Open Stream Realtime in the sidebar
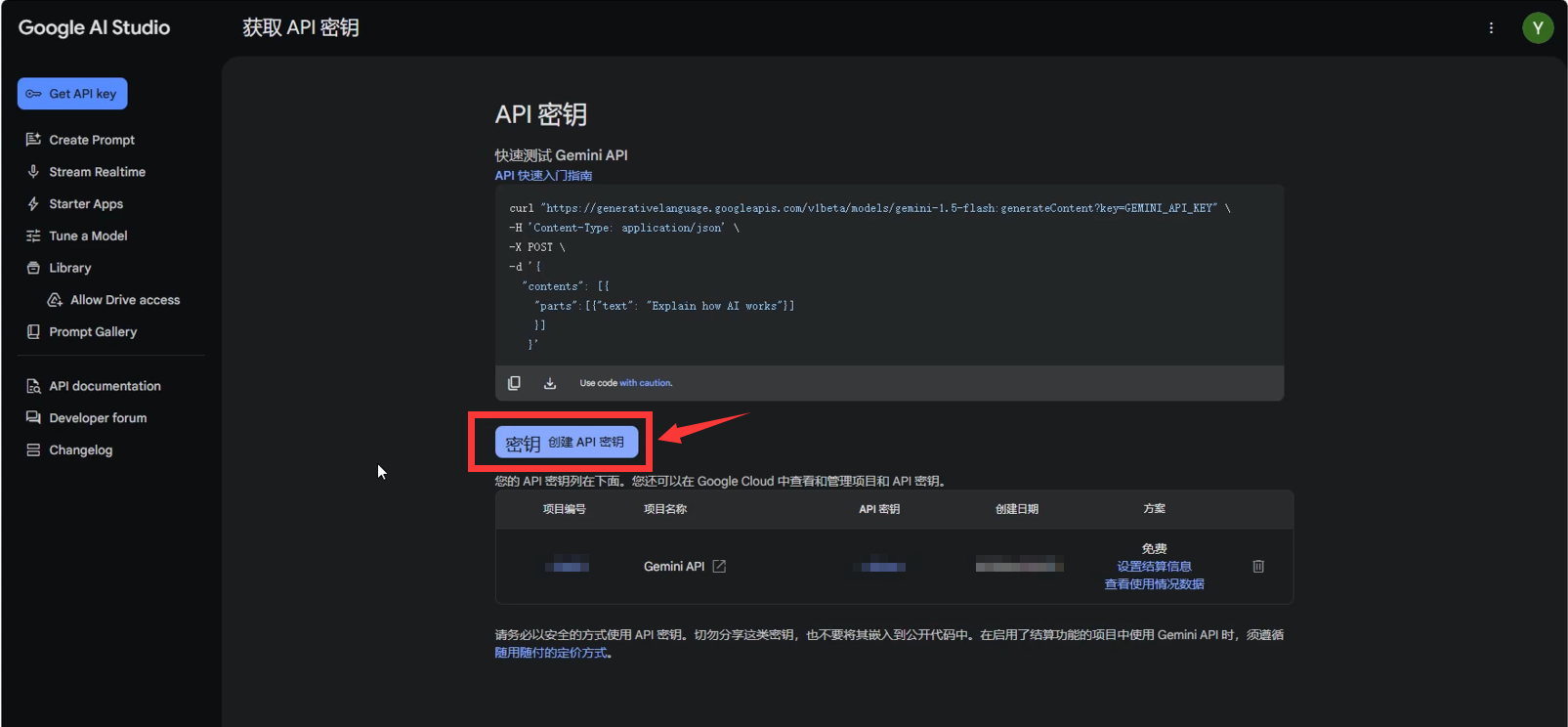The image size is (1568, 727). [x=97, y=172]
